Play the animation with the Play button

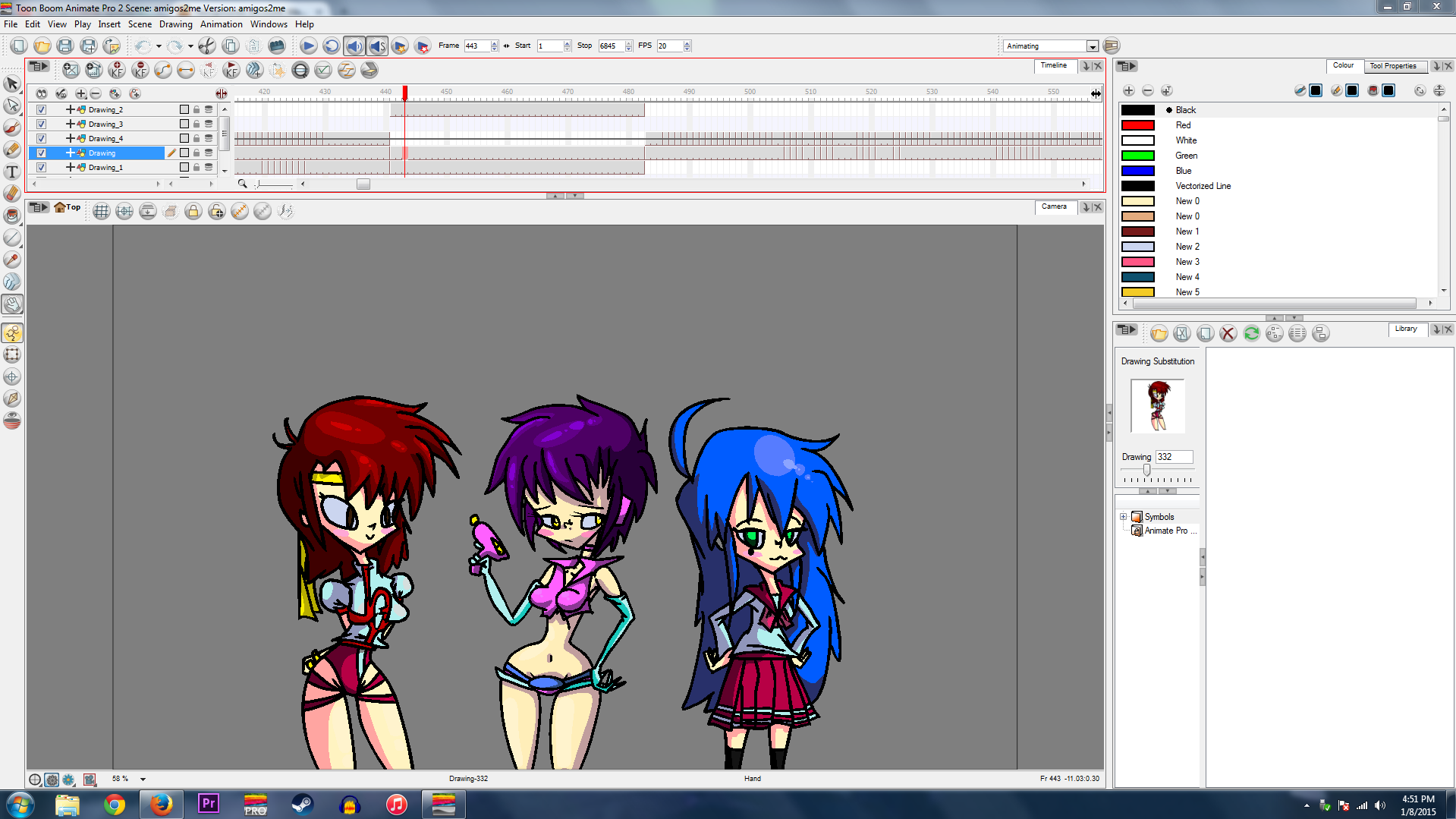tap(308, 46)
